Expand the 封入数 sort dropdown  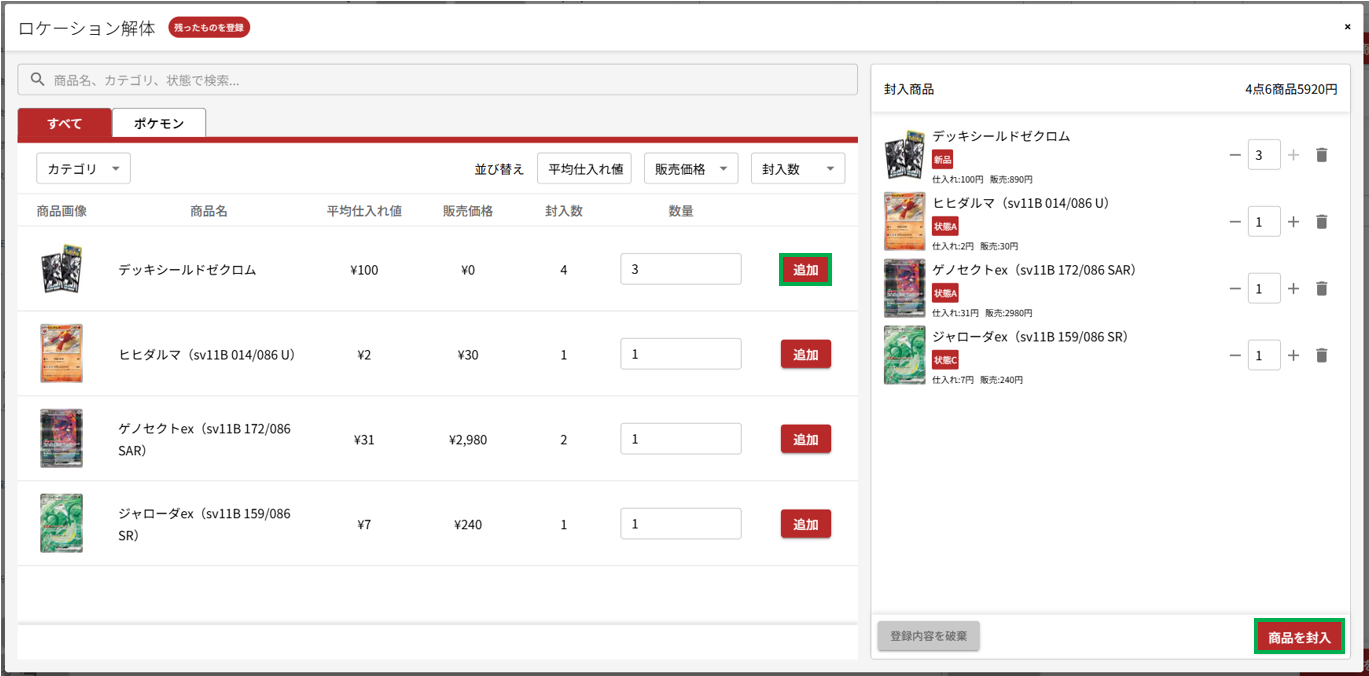797,169
